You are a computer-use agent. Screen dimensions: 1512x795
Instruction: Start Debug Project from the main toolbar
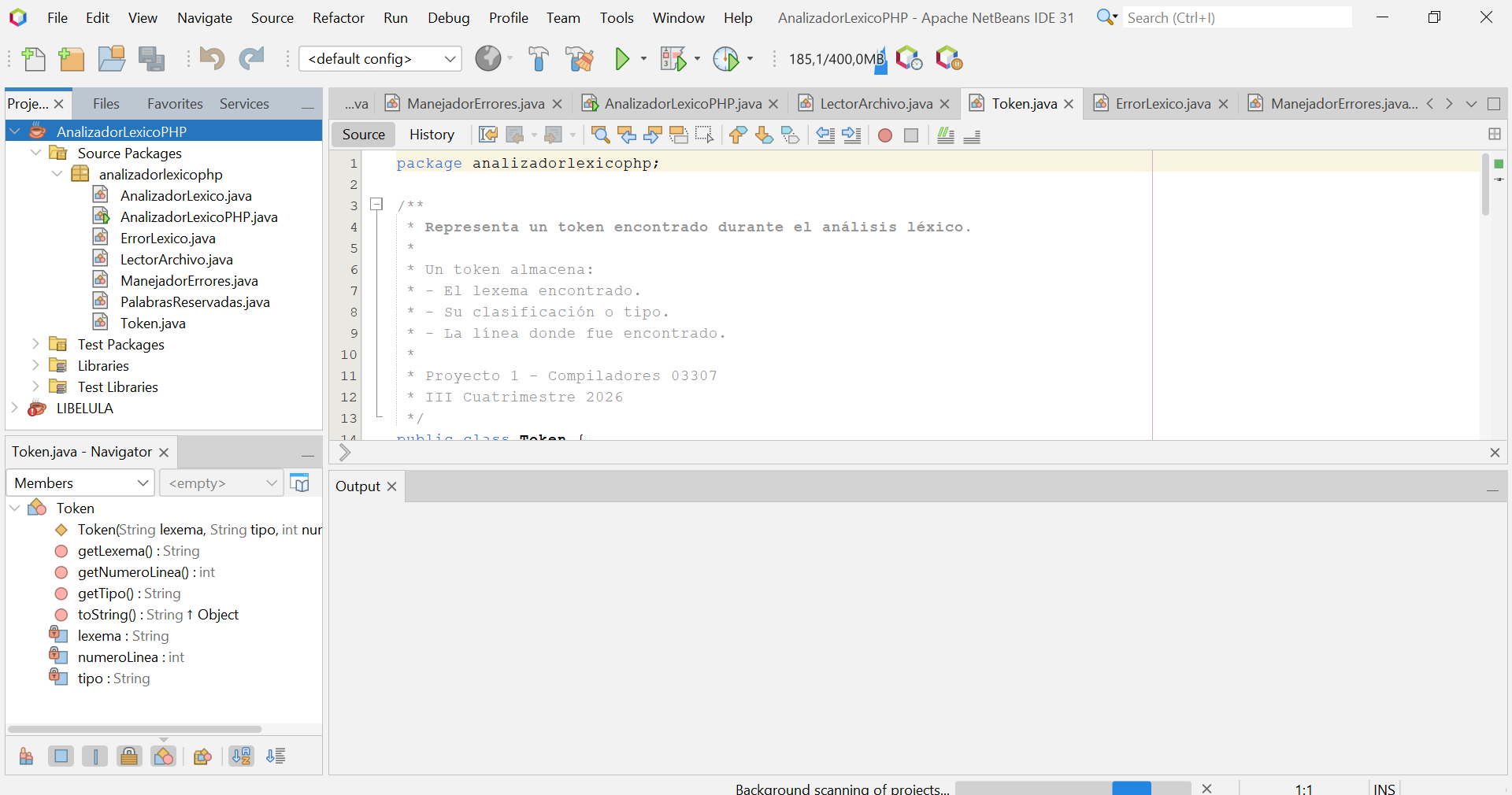(673, 59)
